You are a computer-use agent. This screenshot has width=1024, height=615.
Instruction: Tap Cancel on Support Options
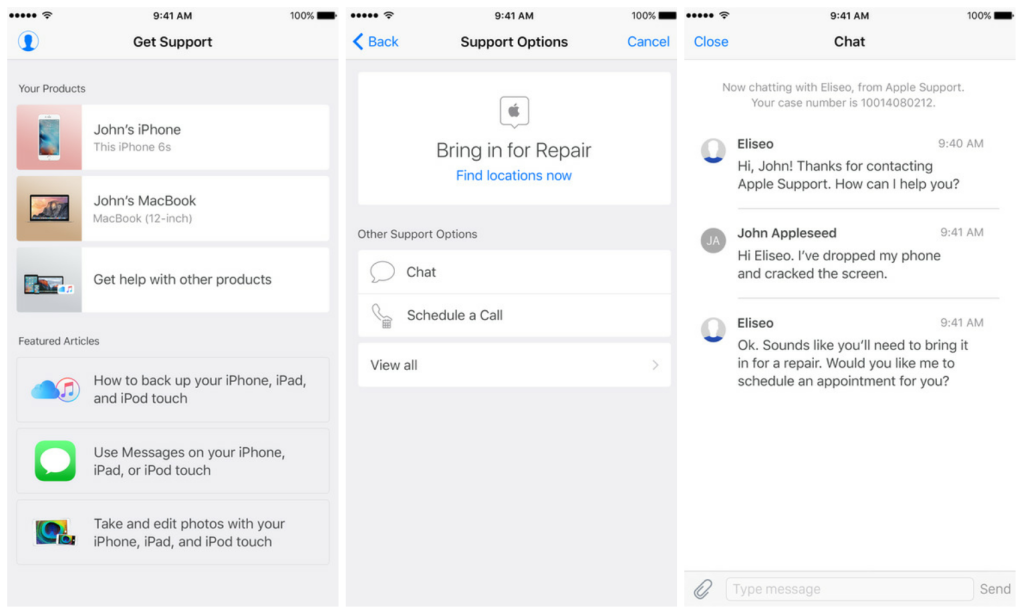tap(648, 41)
